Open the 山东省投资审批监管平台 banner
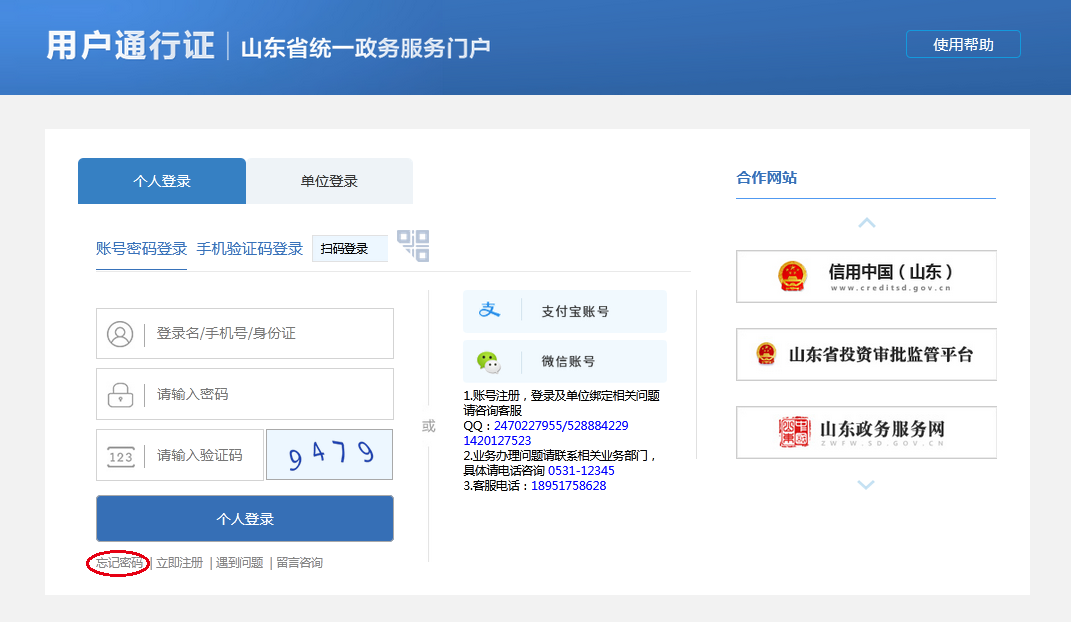Image resolution: width=1071 pixels, height=622 pixels. pos(866,354)
